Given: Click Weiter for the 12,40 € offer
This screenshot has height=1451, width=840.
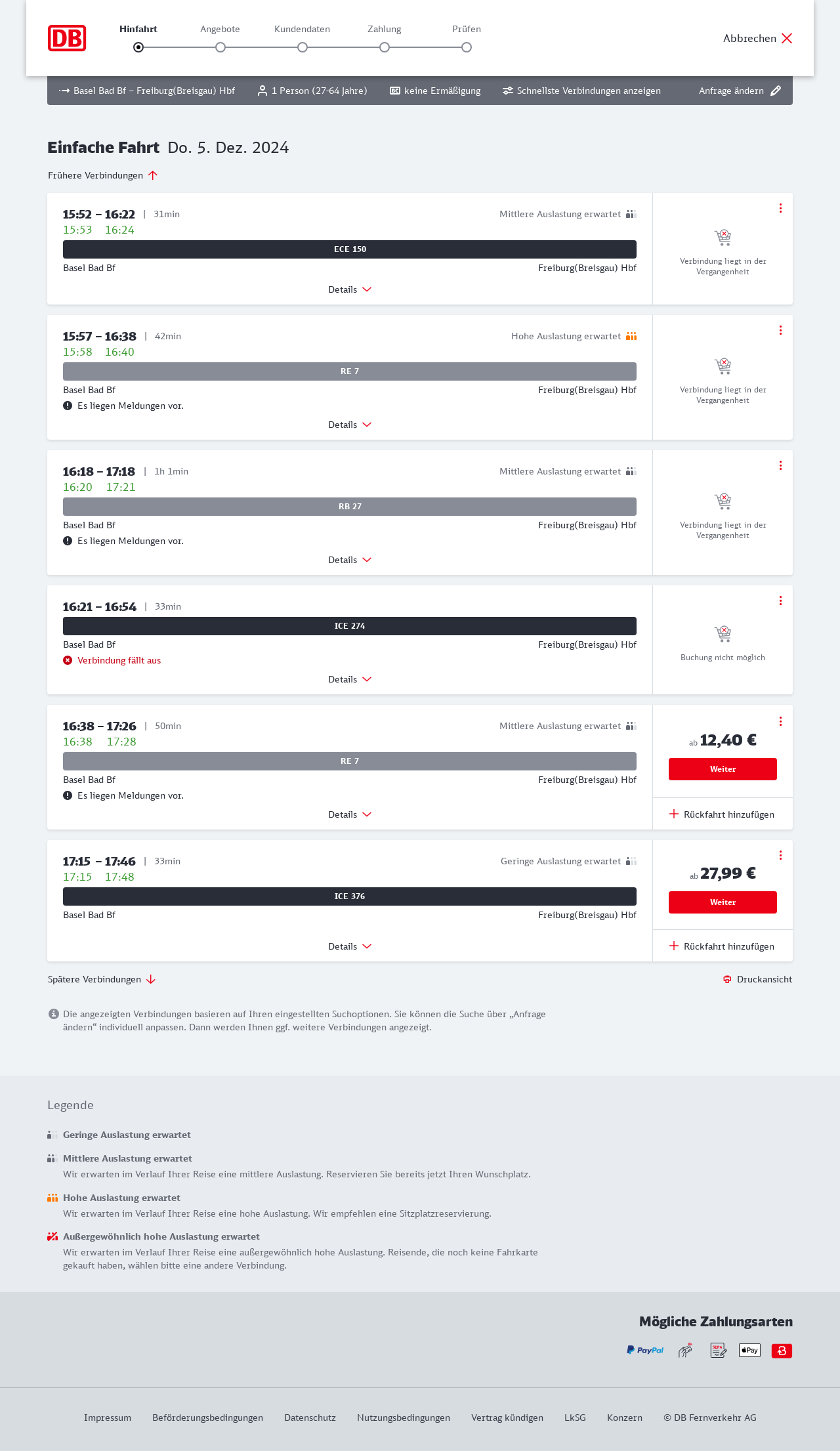Looking at the screenshot, I should pos(723,769).
